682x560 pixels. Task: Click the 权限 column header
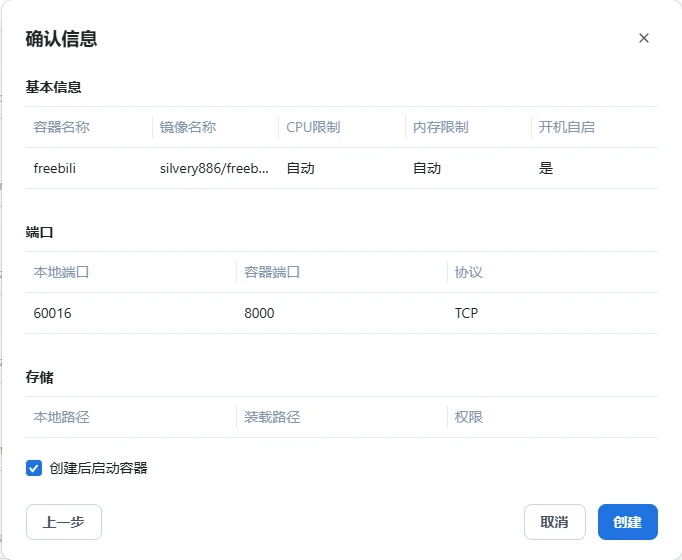(x=469, y=417)
